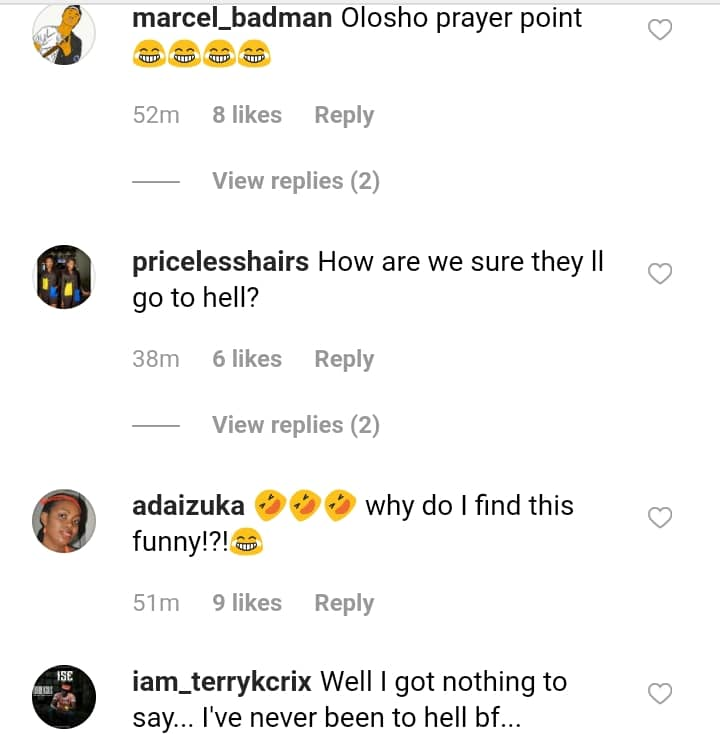The height and width of the screenshot is (734, 720).
Task: Open iam_terrykcrix profile avatar
Action: tap(64, 696)
